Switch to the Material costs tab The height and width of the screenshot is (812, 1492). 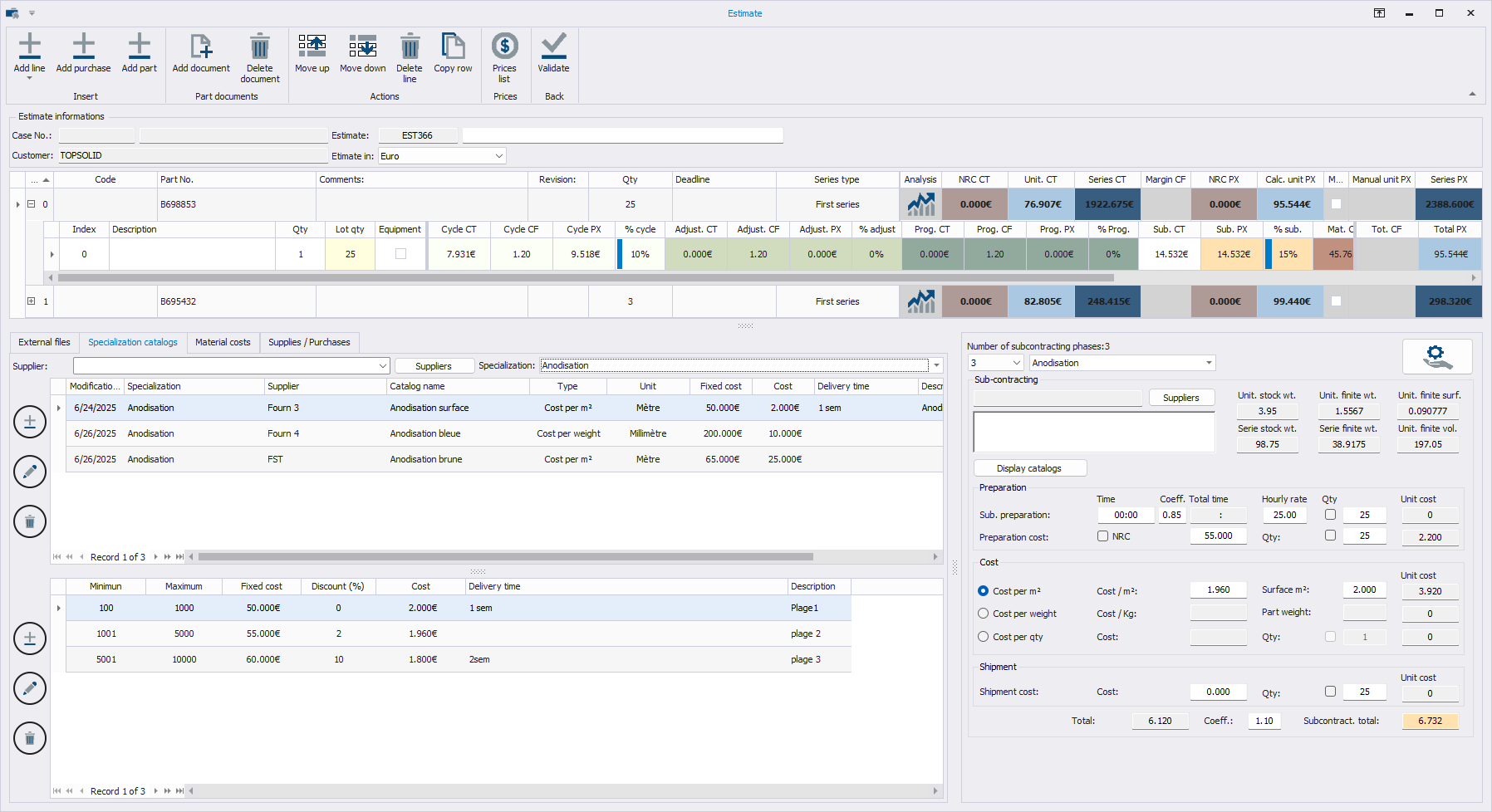[223, 342]
